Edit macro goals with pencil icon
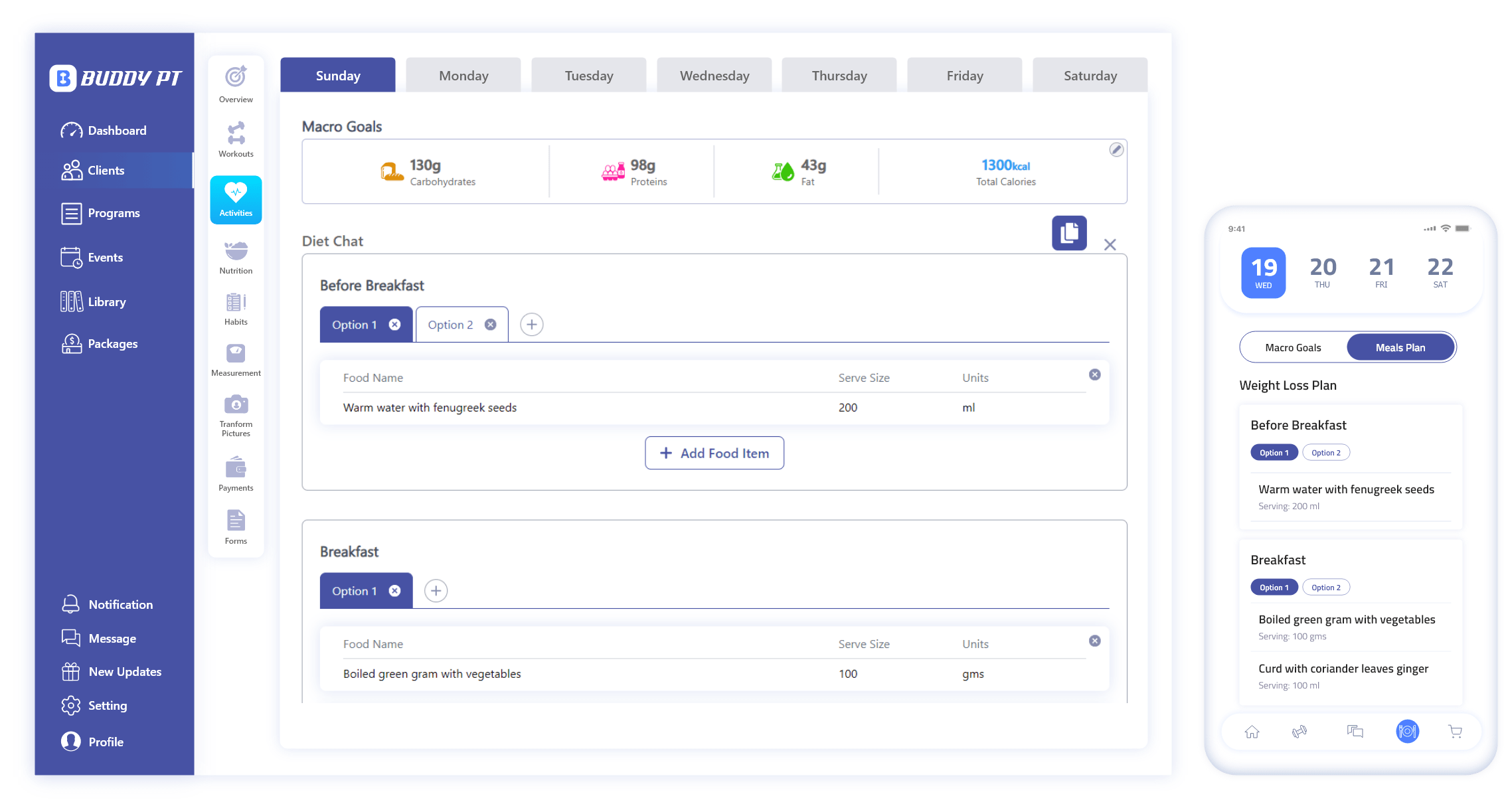The height and width of the screenshot is (812, 1508). tap(1116, 149)
